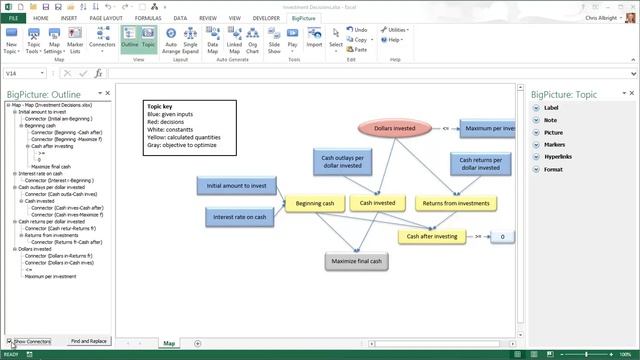Select Single Expand layout
This screenshot has height=360, width=640.
[x=190, y=41]
